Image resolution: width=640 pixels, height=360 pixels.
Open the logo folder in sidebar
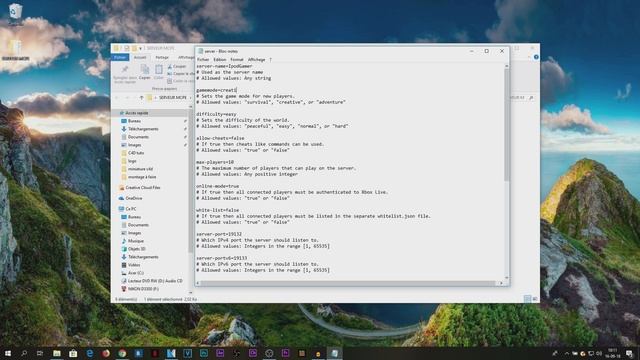coord(132,161)
